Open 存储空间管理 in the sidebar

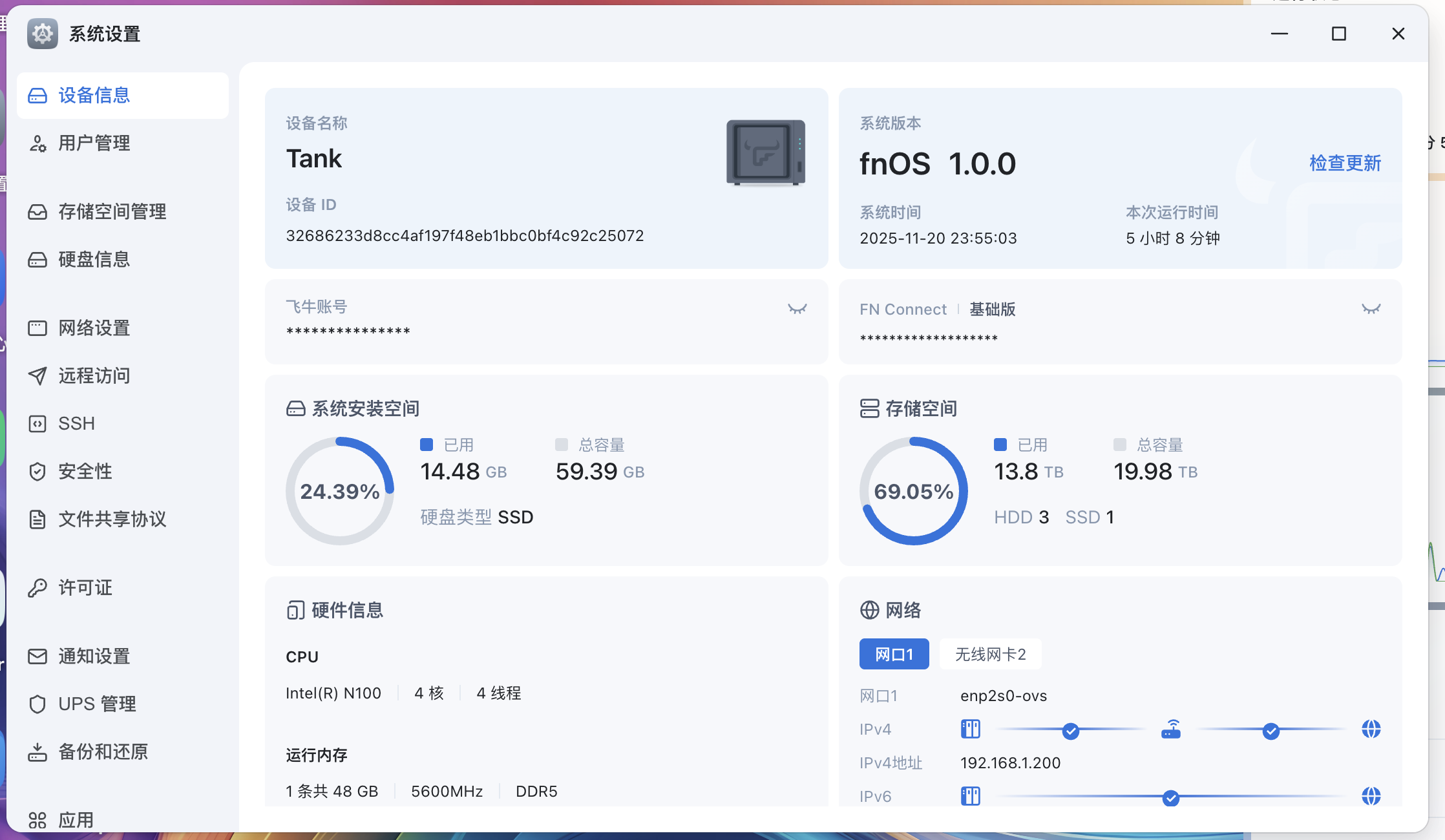pyautogui.click(x=112, y=212)
